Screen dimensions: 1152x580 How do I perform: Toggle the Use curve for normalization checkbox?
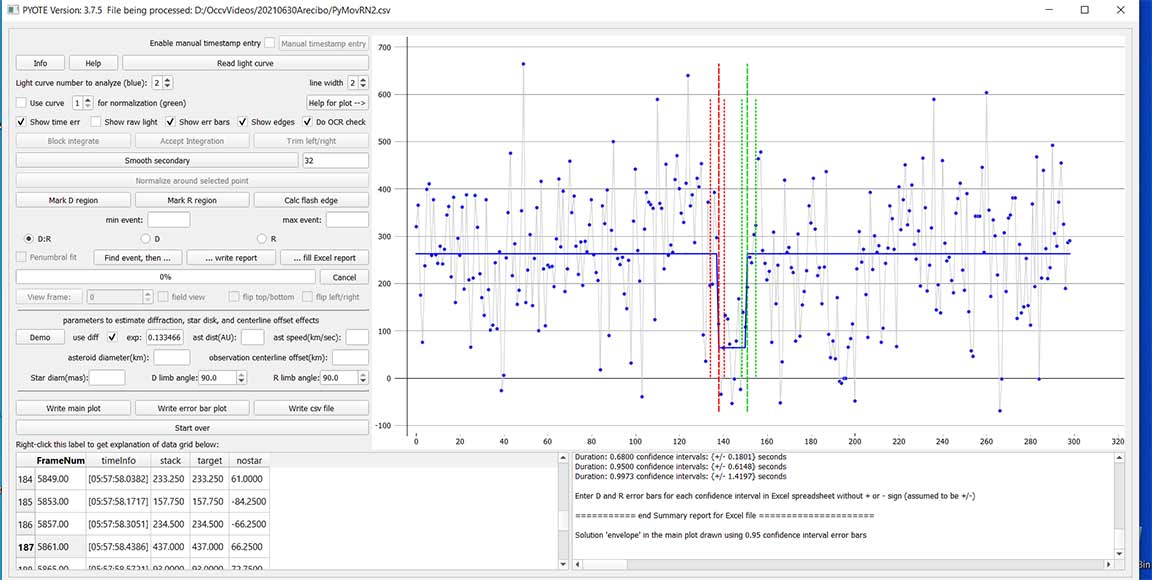(21, 103)
